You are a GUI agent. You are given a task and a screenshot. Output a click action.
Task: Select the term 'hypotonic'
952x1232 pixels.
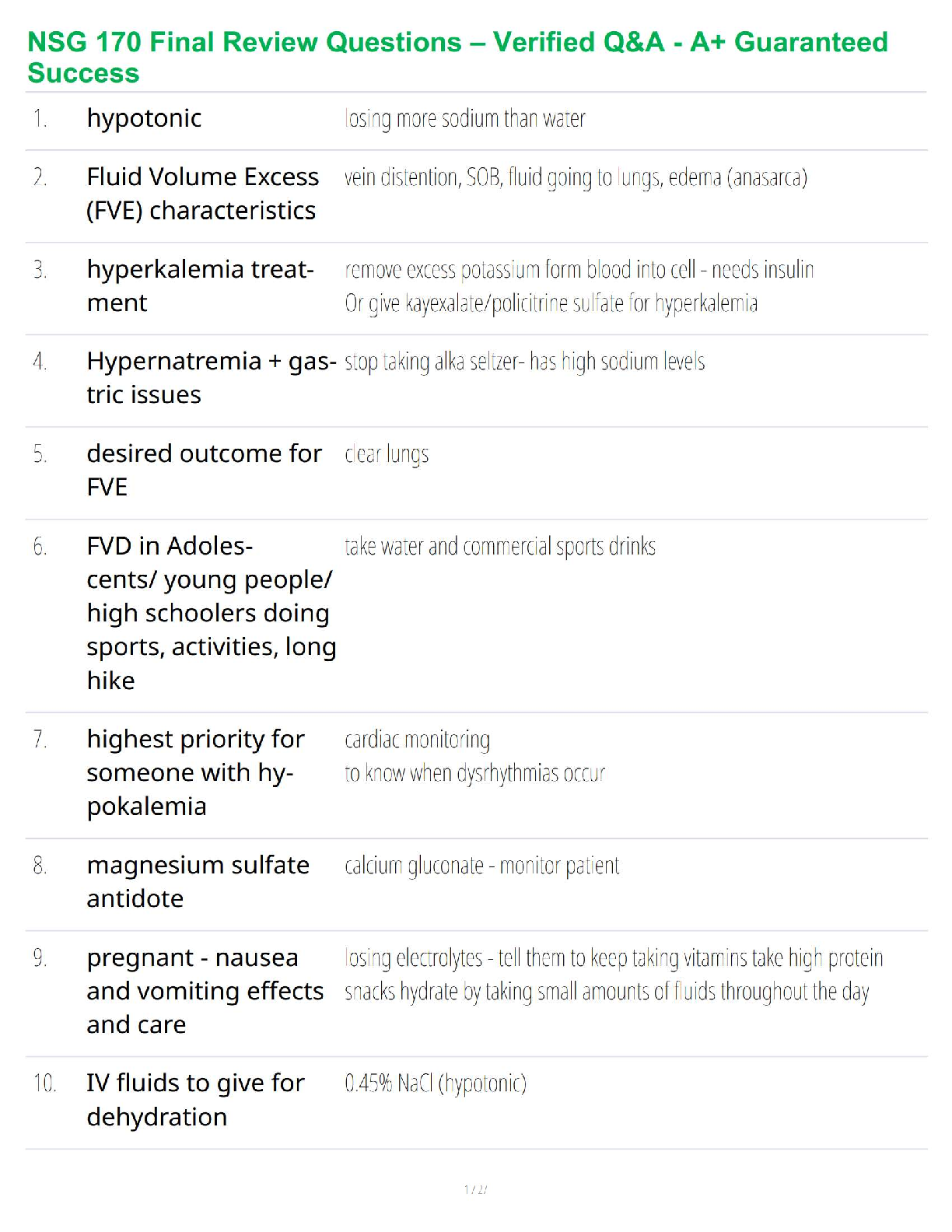(144, 118)
